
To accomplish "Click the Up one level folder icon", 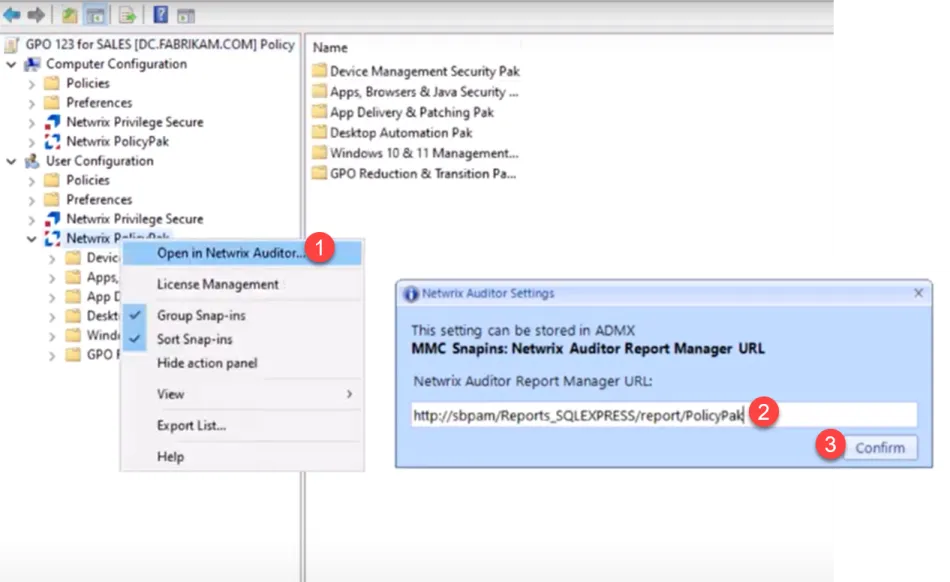I will (70, 15).
